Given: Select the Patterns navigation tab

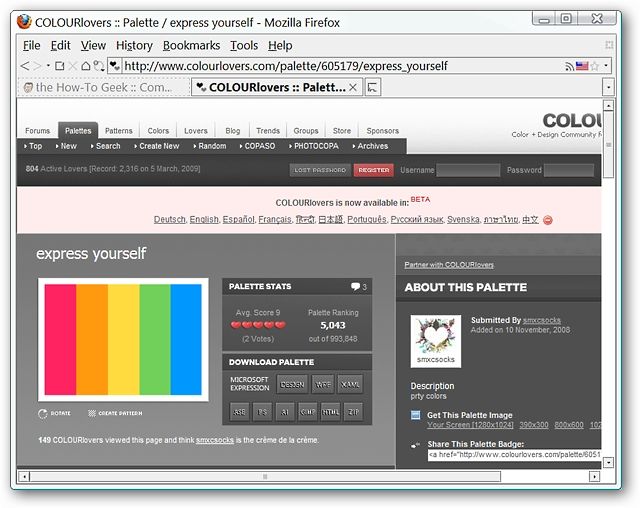Looking at the screenshot, I should click(x=119, y=131).
